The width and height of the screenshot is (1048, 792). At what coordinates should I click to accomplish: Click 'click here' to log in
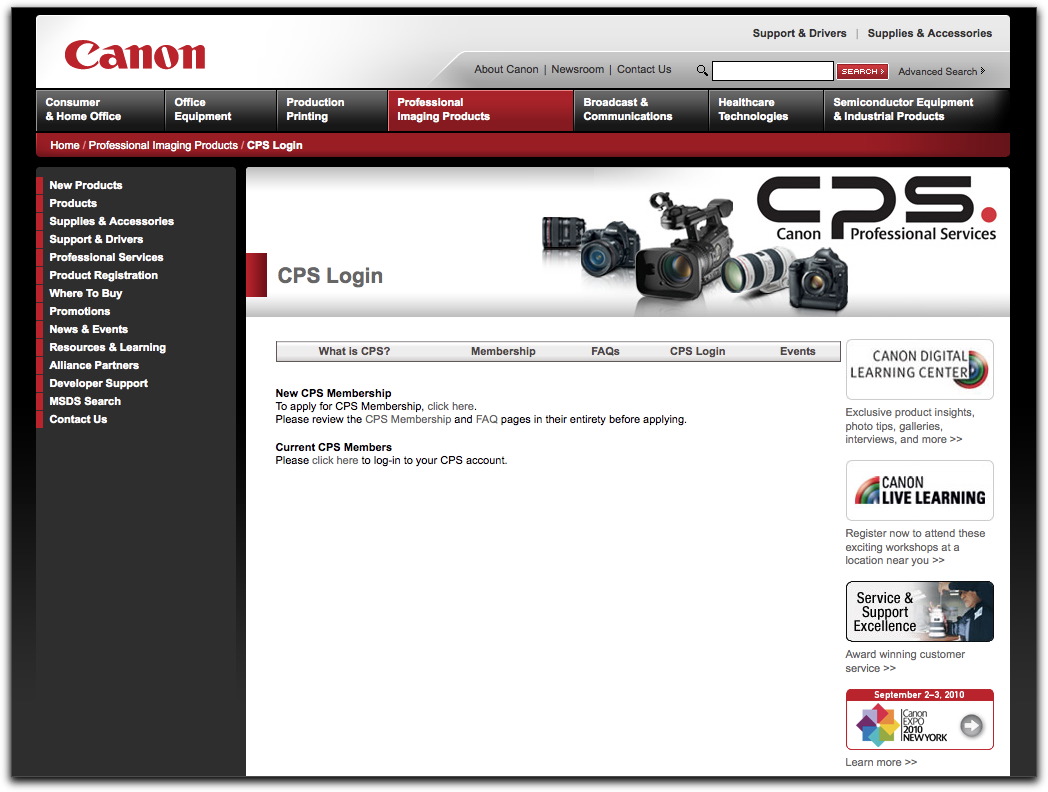pyautogui.click(x=335, y=460)
